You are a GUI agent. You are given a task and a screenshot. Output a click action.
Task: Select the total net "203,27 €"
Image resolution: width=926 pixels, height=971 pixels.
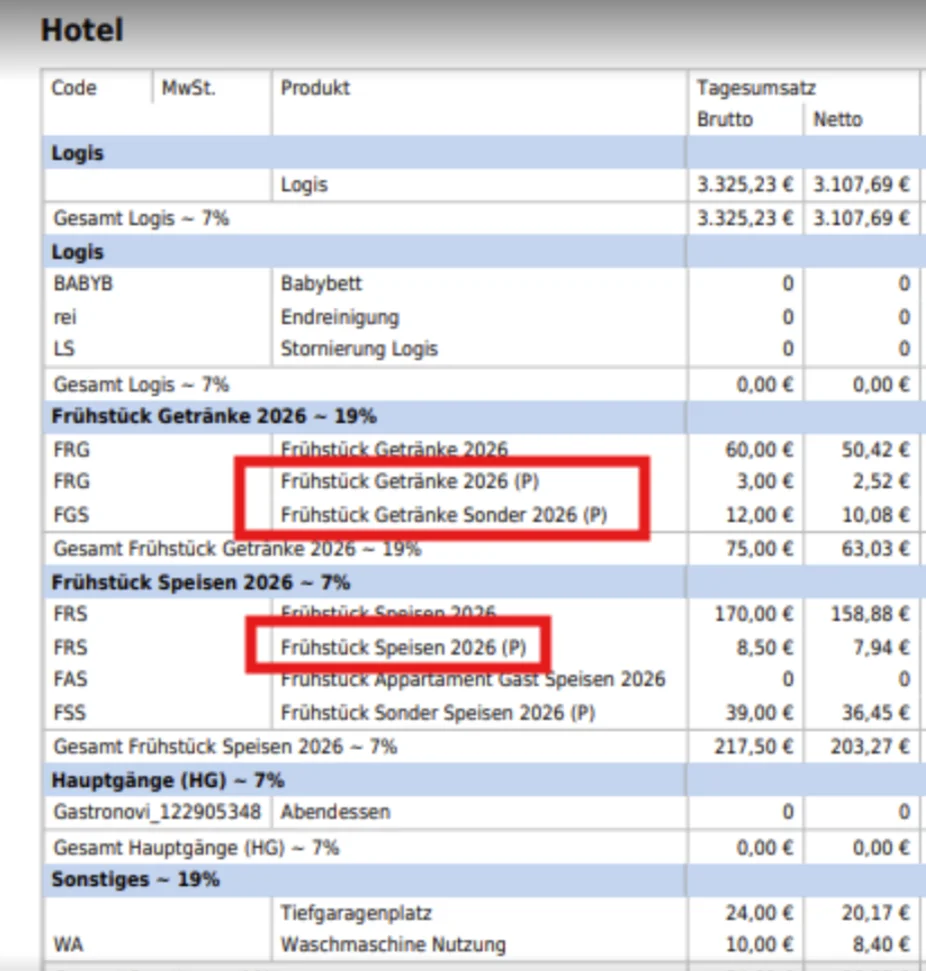[x=870, y=746]
